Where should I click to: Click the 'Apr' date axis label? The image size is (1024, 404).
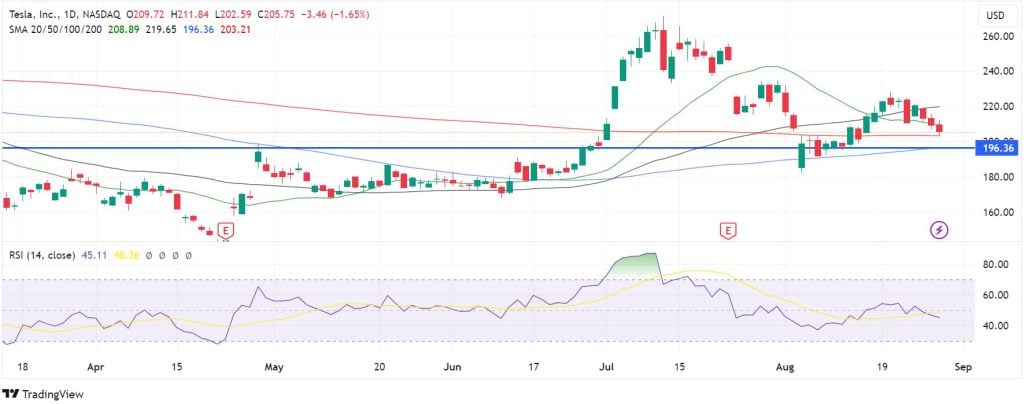click(x=96, y=367)
